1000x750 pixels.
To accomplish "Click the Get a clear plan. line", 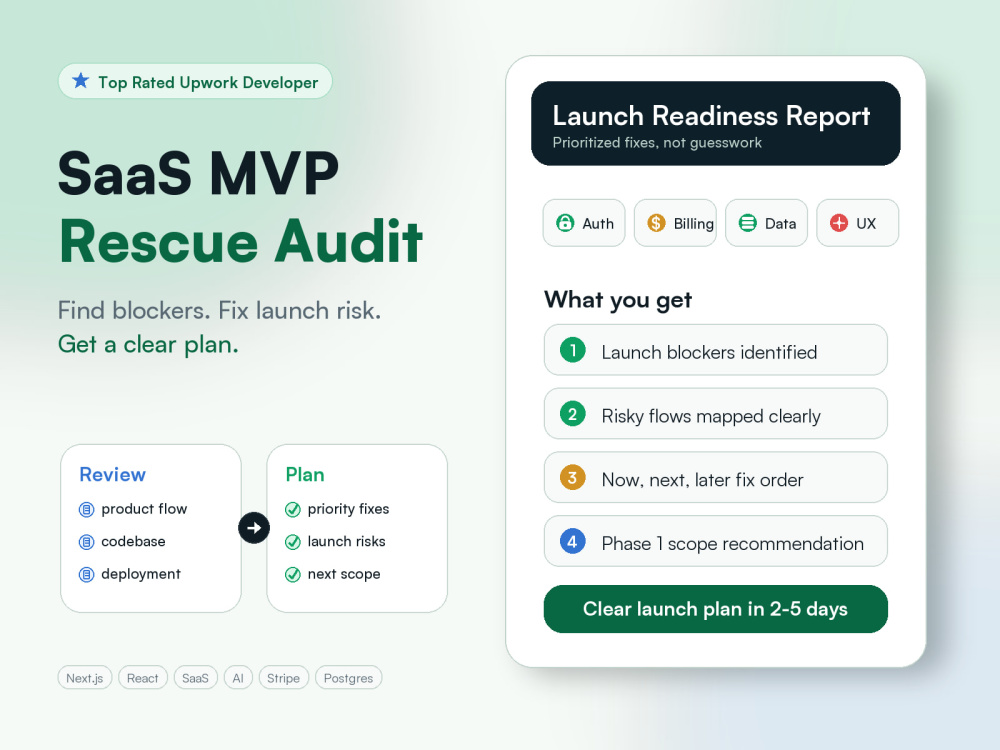I will tap(148, 344).
